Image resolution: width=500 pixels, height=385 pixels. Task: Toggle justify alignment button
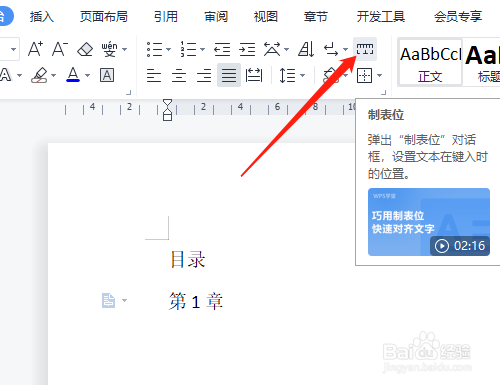(x=229, y=75)
